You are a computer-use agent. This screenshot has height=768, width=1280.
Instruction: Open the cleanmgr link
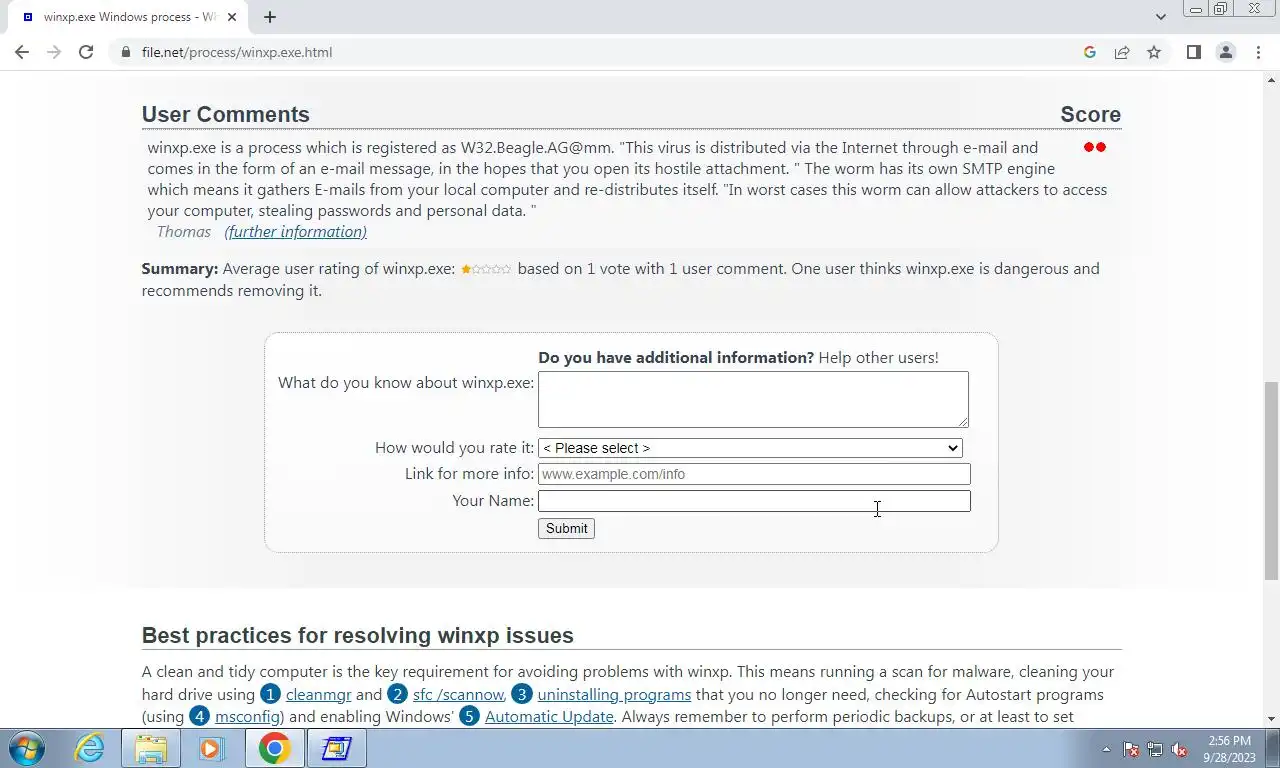pos(318,694)
